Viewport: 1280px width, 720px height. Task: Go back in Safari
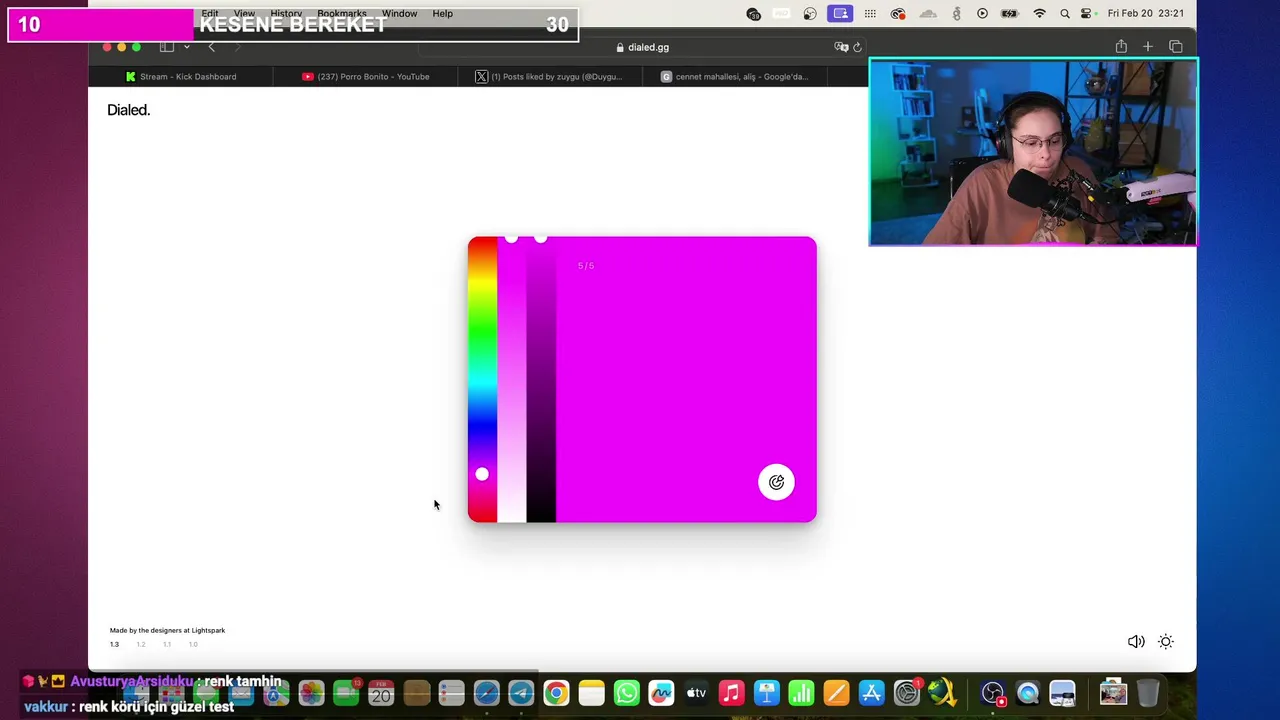pos(211,47)
